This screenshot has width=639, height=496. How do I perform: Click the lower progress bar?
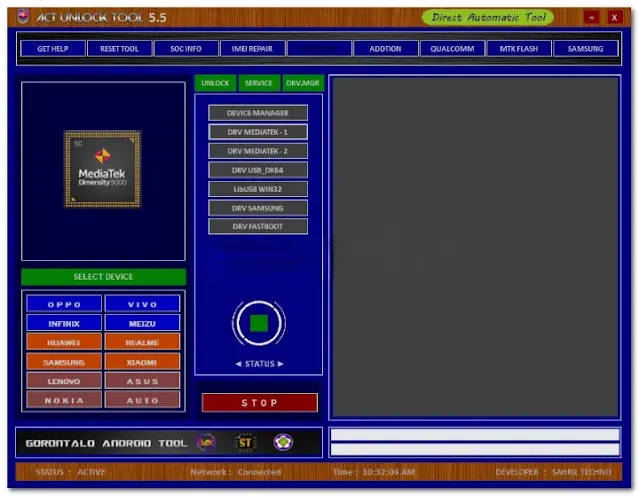475,449
